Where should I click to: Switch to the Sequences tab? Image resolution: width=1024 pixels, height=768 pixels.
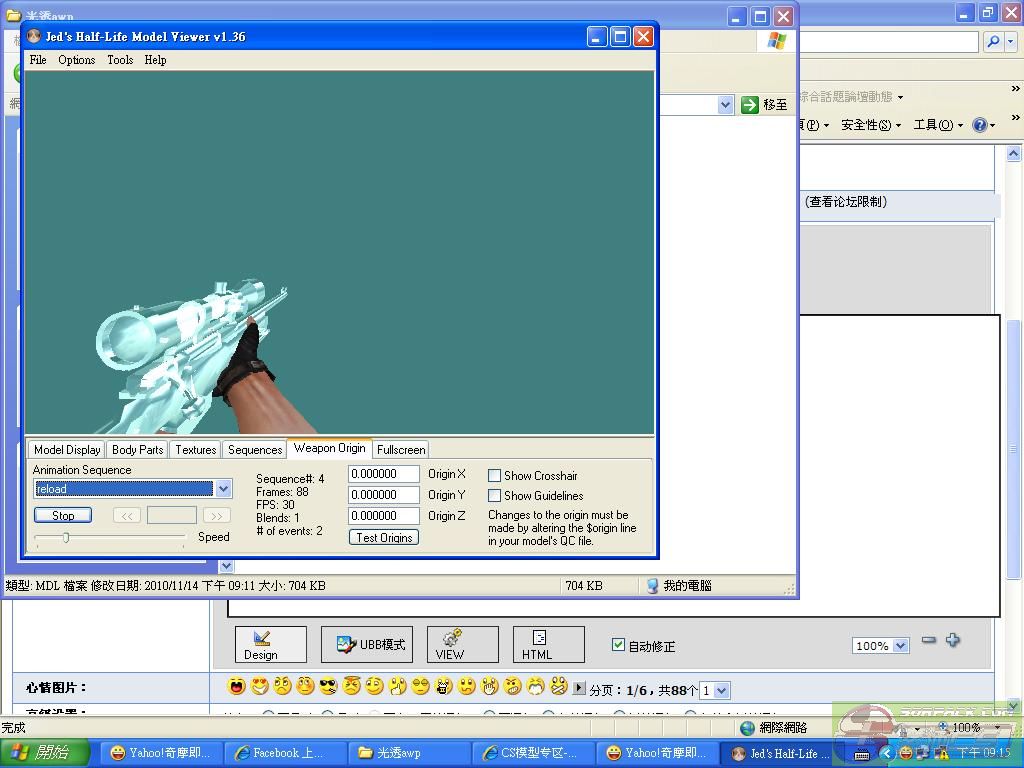[255, 449]
